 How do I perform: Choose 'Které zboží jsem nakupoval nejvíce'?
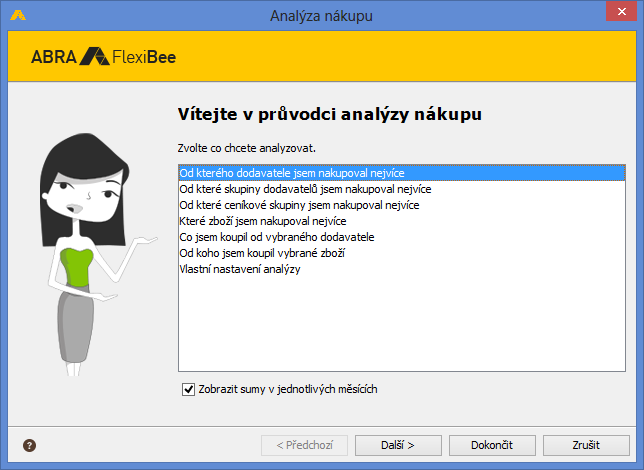402,221
